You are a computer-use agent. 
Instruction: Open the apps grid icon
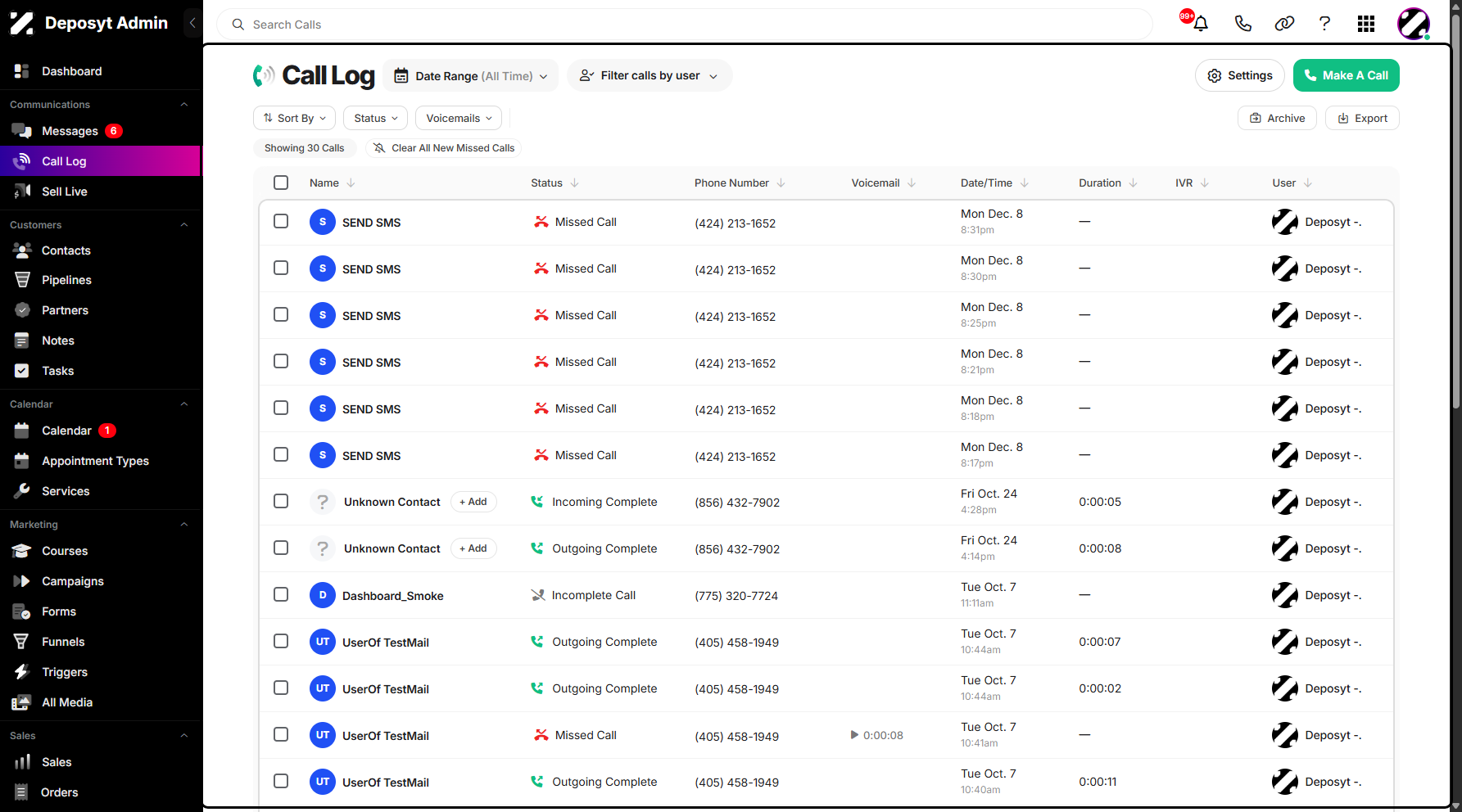tap(1366, 24)
